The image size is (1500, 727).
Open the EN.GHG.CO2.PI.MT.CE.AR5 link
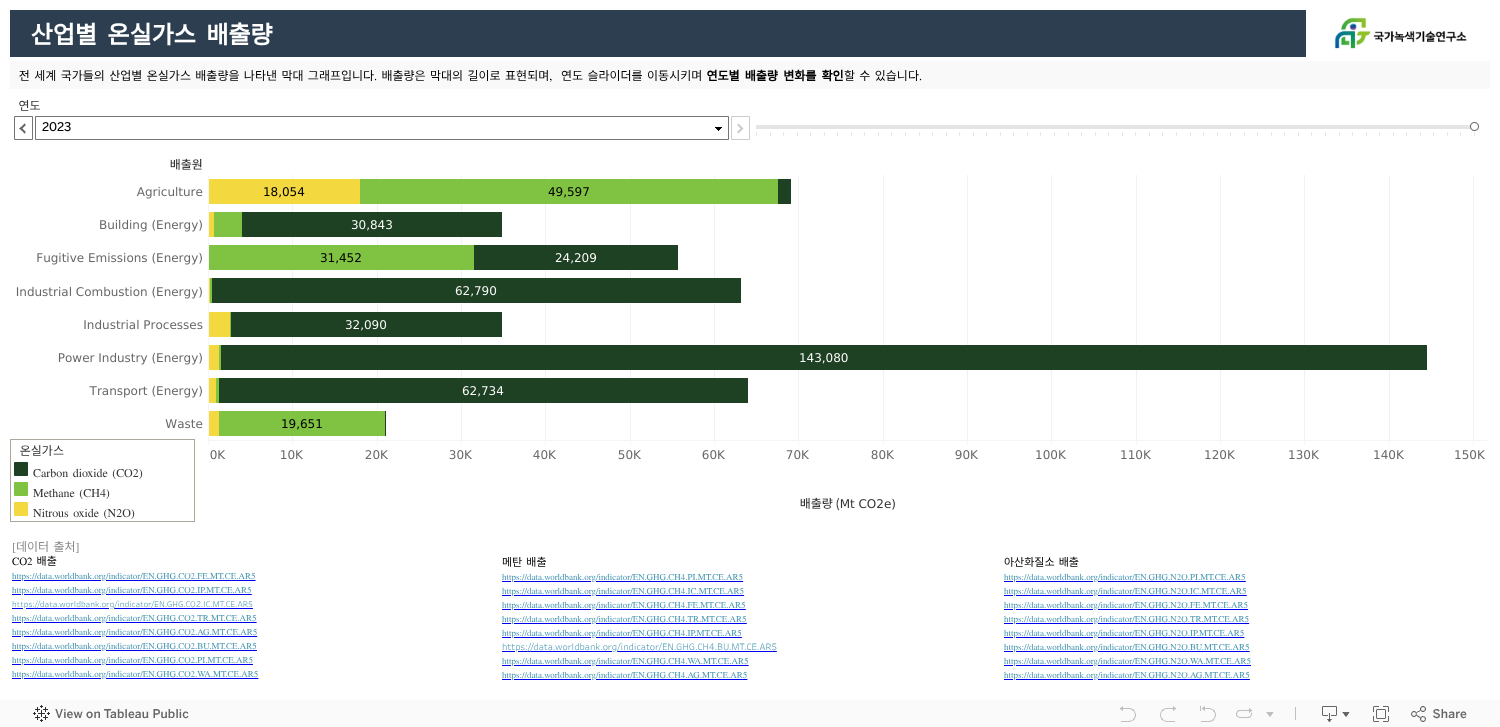(132, 660)
